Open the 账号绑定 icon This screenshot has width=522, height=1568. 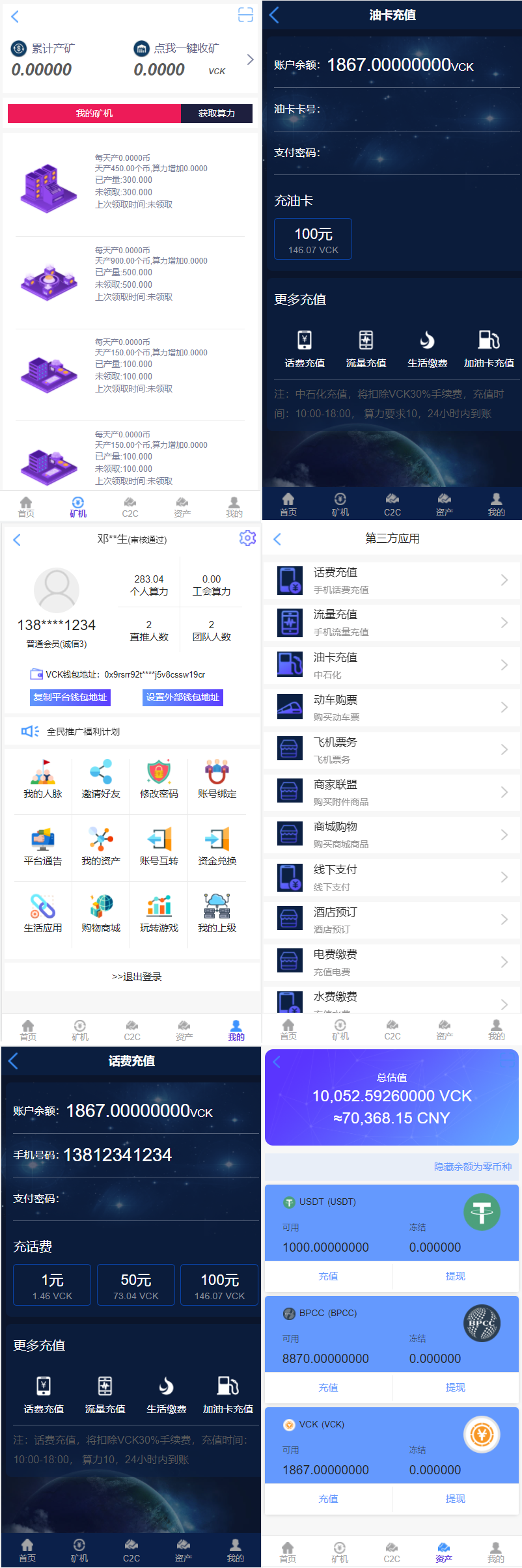217,773
